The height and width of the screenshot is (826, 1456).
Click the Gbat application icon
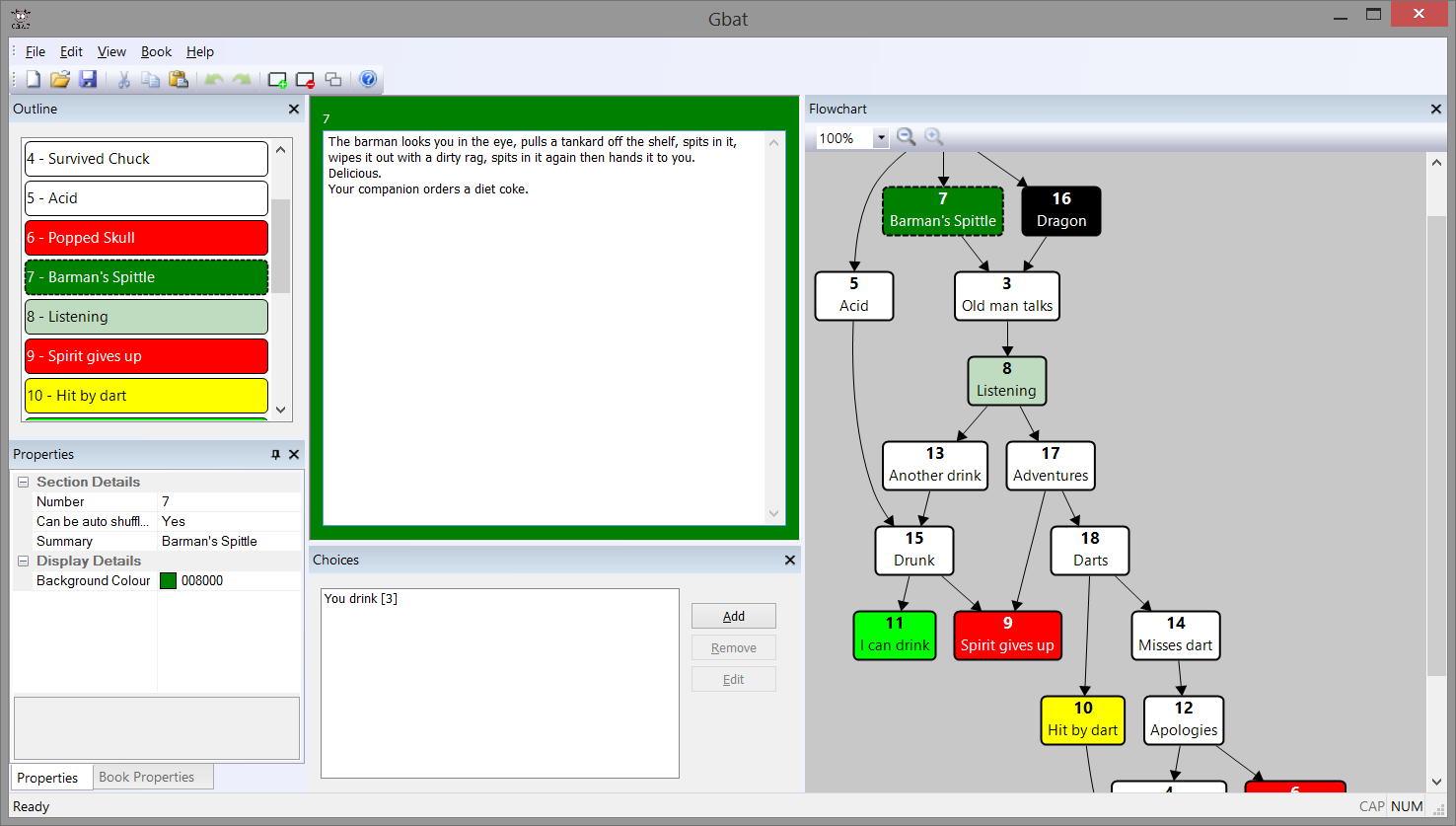[21, 19]
